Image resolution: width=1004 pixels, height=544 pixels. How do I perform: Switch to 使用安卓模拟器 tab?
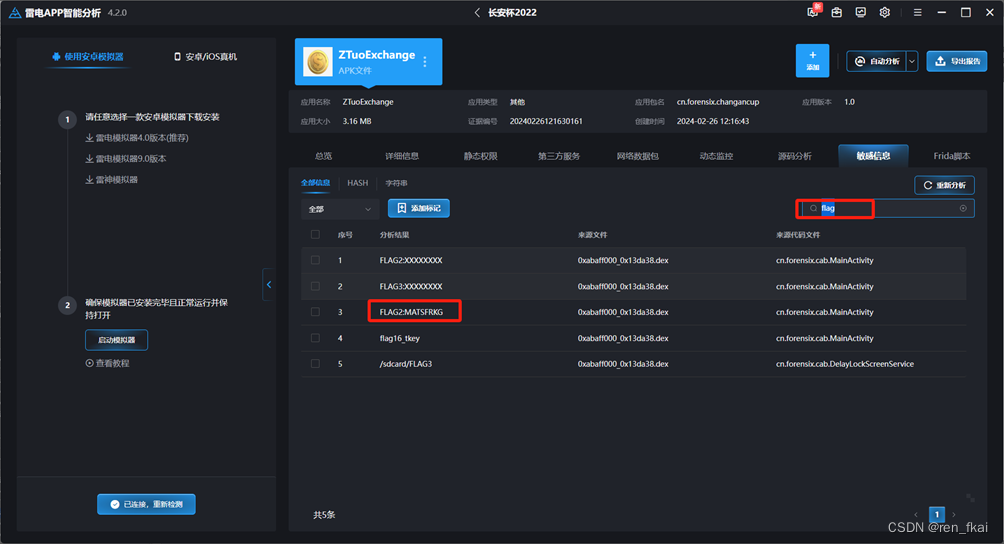(88, 57)
